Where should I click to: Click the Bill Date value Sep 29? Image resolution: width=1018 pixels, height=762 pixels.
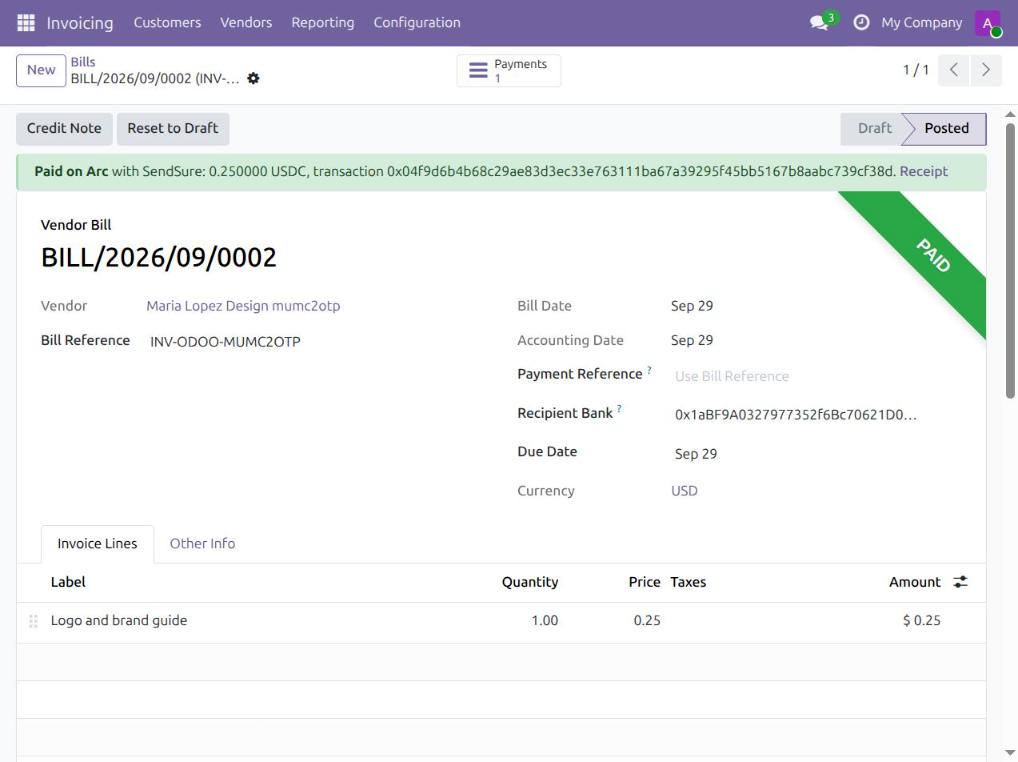692,306
